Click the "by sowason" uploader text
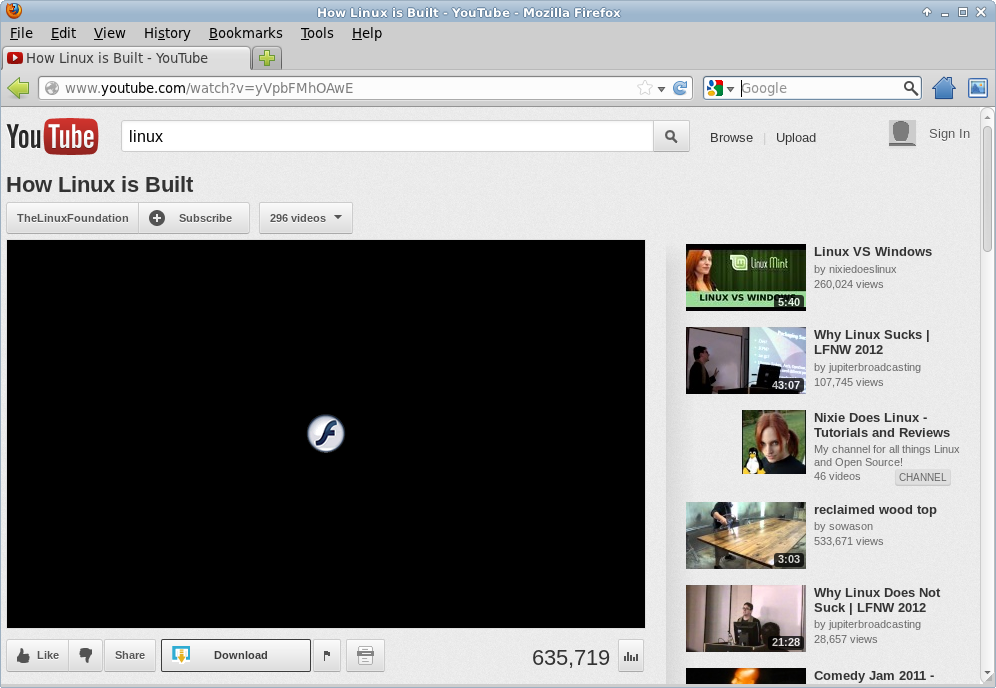Image resolution: width=996 pixels, height=688 pixels. [844, 527]
